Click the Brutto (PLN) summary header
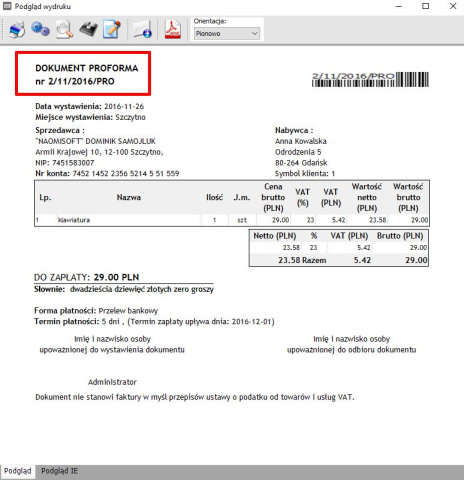Image resolution: width=464 pixels, height=480 pixels. click(x=400, y=236)
